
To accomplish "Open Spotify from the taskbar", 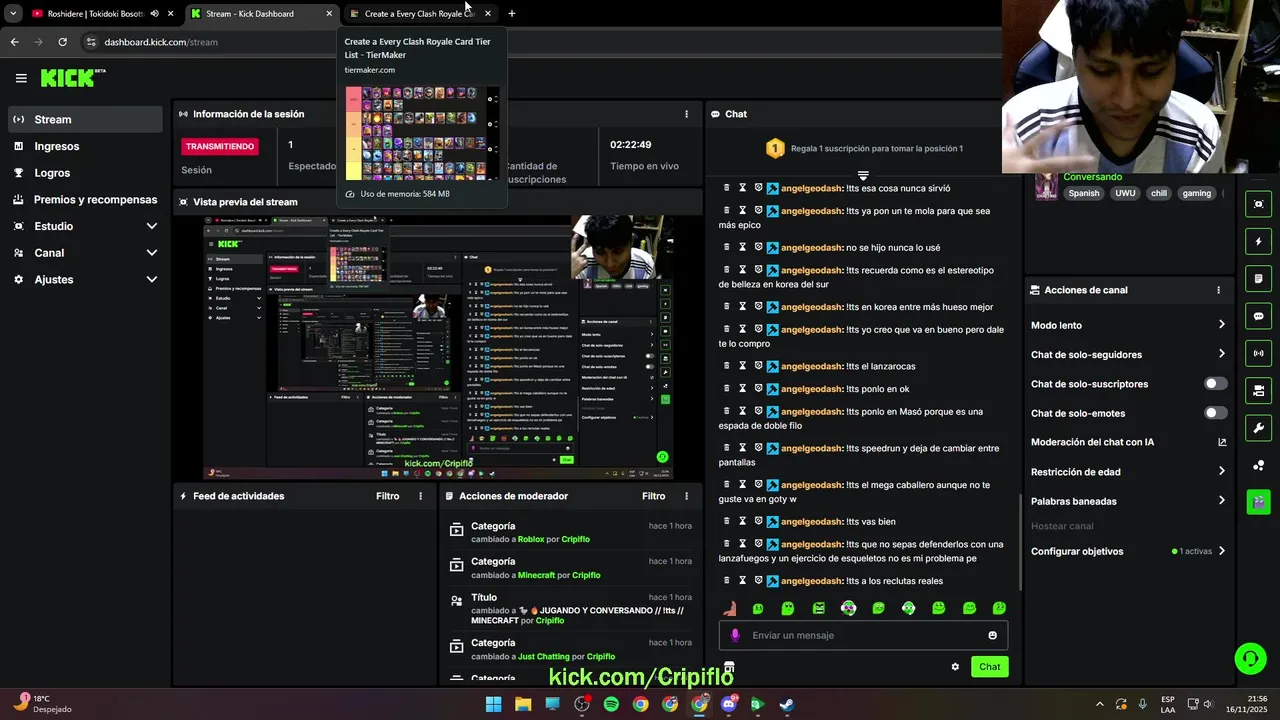I will point(611,704).
